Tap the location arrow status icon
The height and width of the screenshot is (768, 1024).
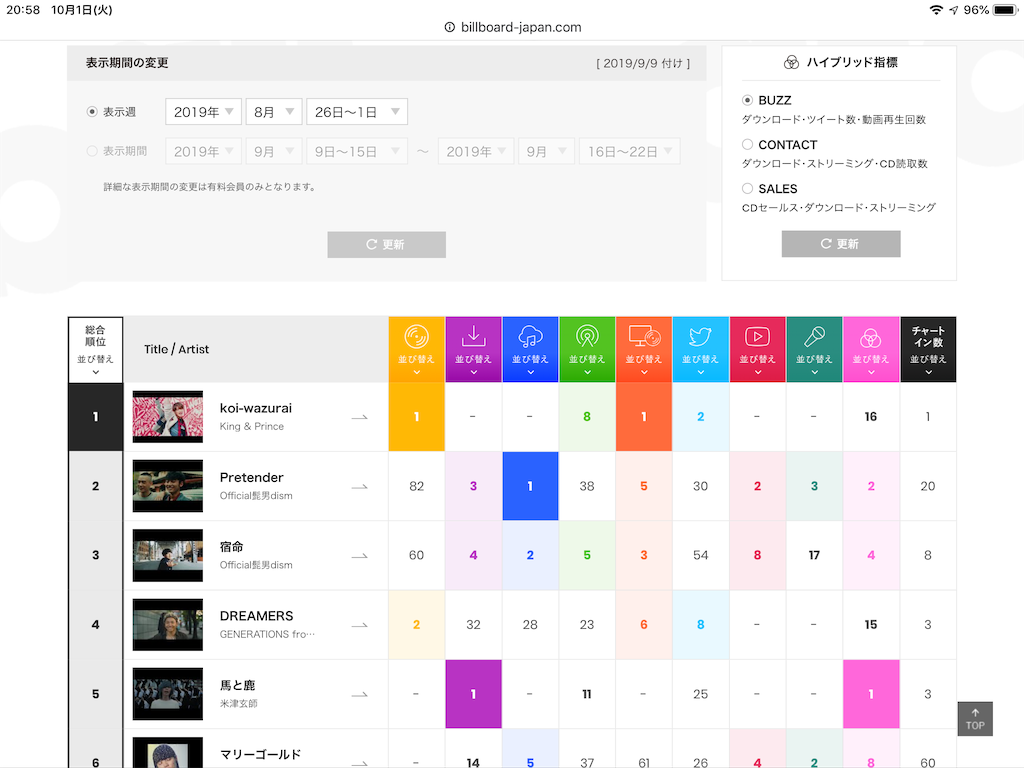(x=954, y=10)
